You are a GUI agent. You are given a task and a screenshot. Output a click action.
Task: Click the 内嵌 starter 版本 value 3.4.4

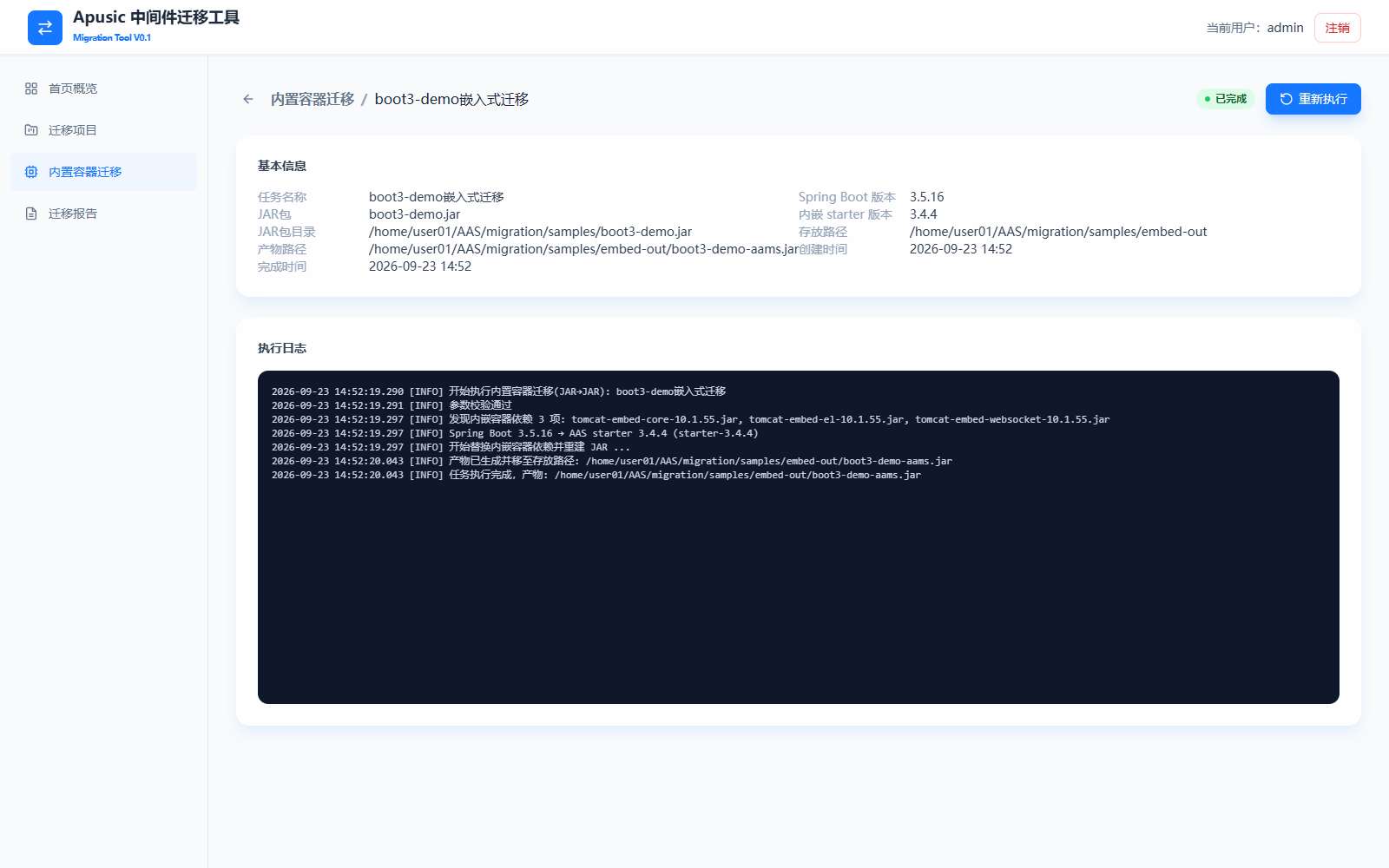point(923,214)
